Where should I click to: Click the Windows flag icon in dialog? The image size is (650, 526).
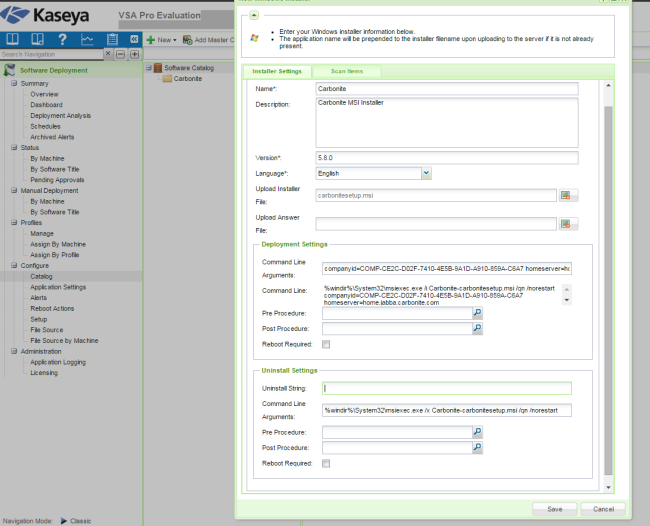pyautogui.click(x=254, y=38)
